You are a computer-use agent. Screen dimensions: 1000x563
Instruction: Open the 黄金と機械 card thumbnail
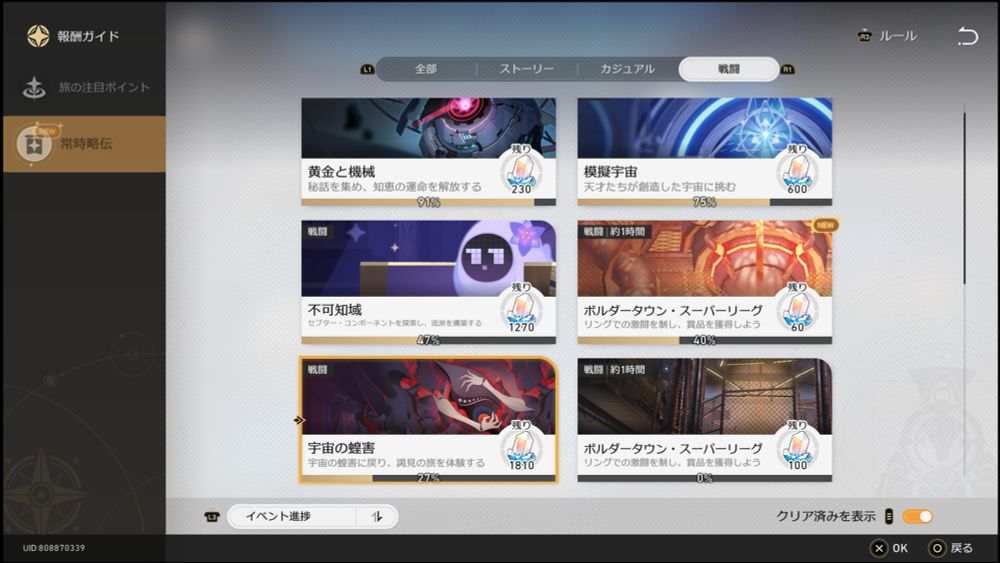[x=428, y=128]
